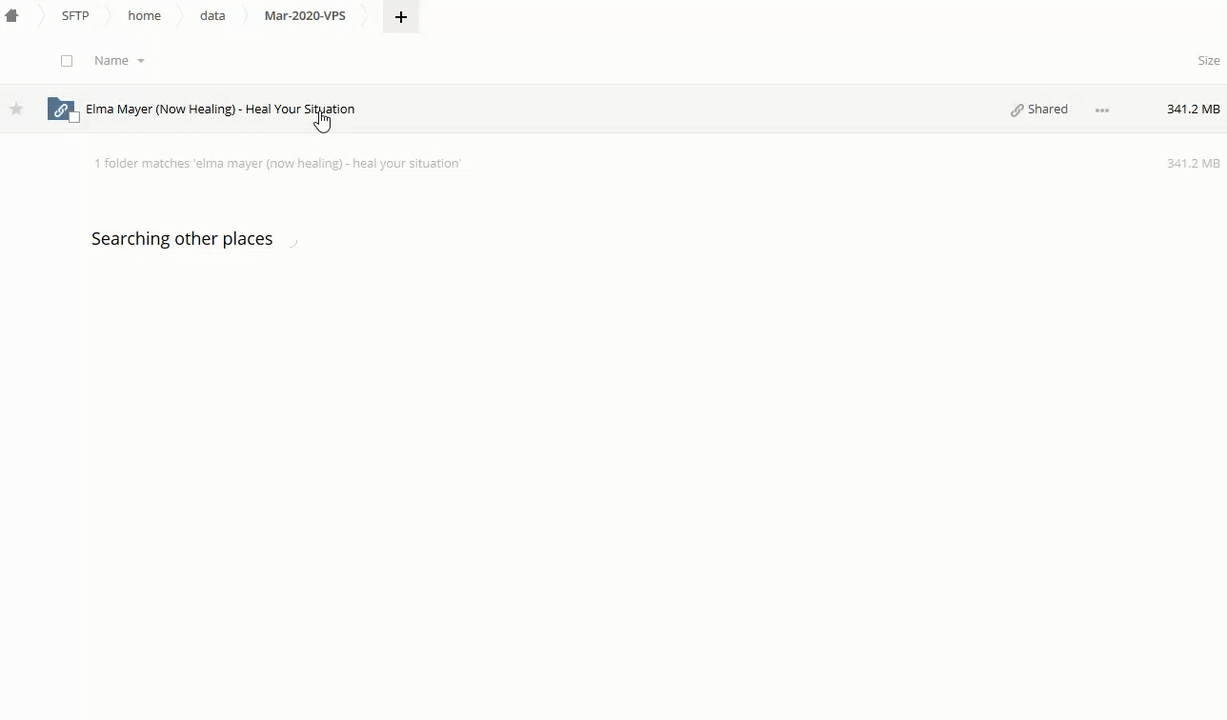1227x720 pixels.
Task: Select the Mar-2020-VPS breadcrumb
Action: (305, 16)
